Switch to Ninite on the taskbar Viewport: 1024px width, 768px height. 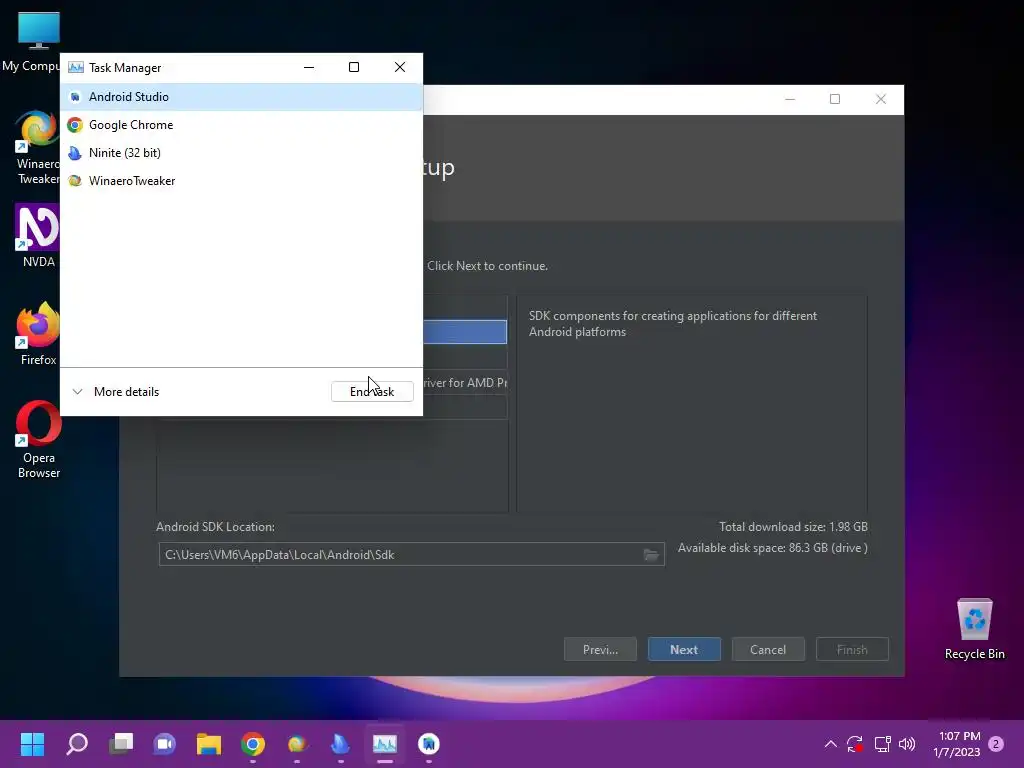[x=340, y=744]
